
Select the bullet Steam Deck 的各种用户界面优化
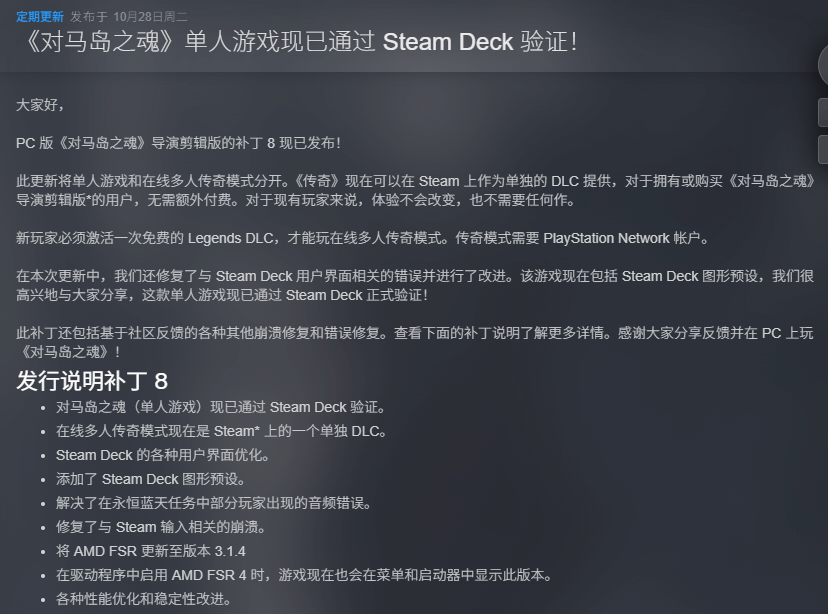[163, 455]
